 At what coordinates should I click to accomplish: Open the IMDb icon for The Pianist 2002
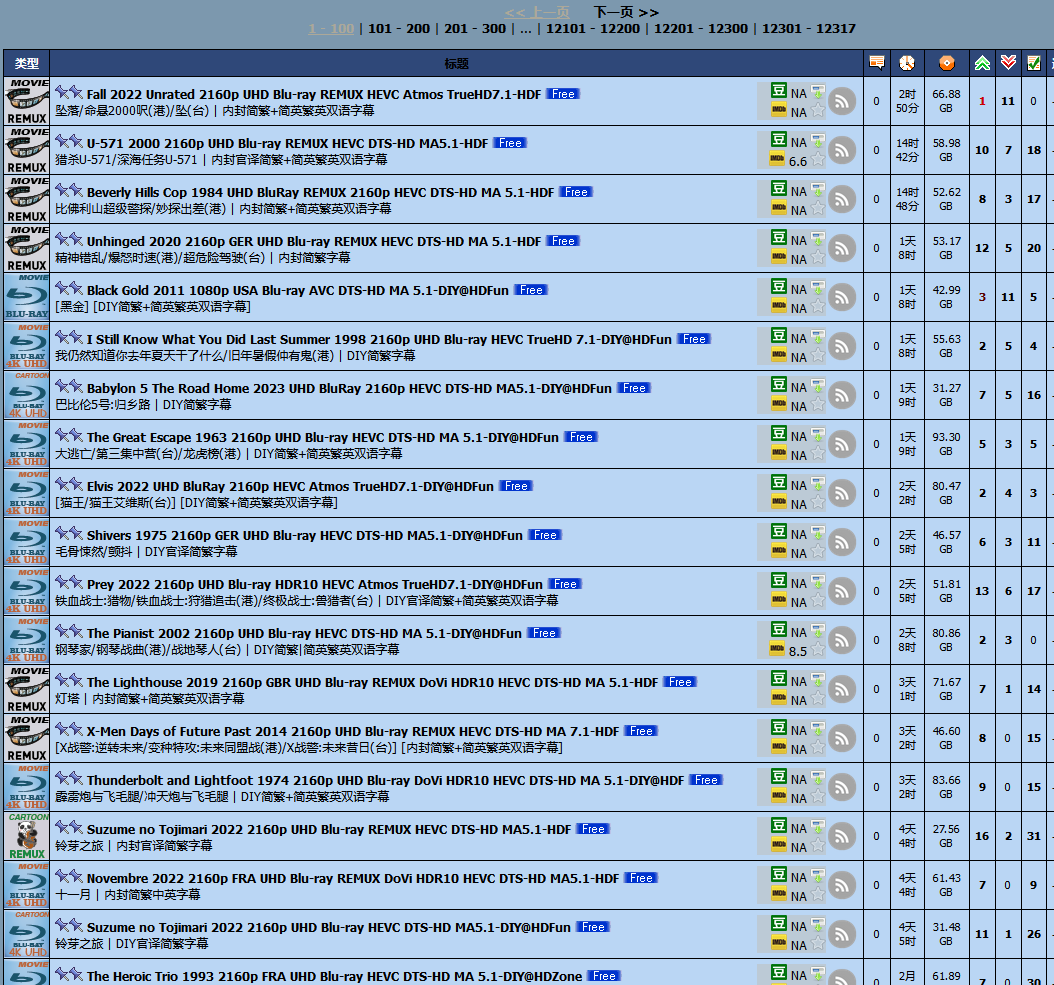778,649
